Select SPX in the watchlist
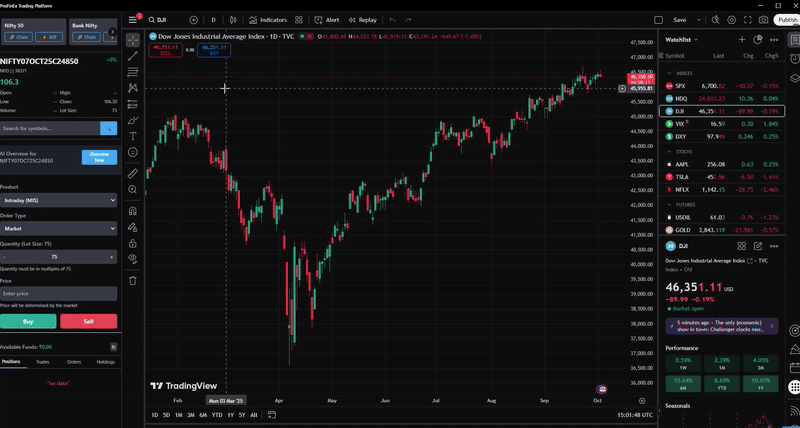 722,86
